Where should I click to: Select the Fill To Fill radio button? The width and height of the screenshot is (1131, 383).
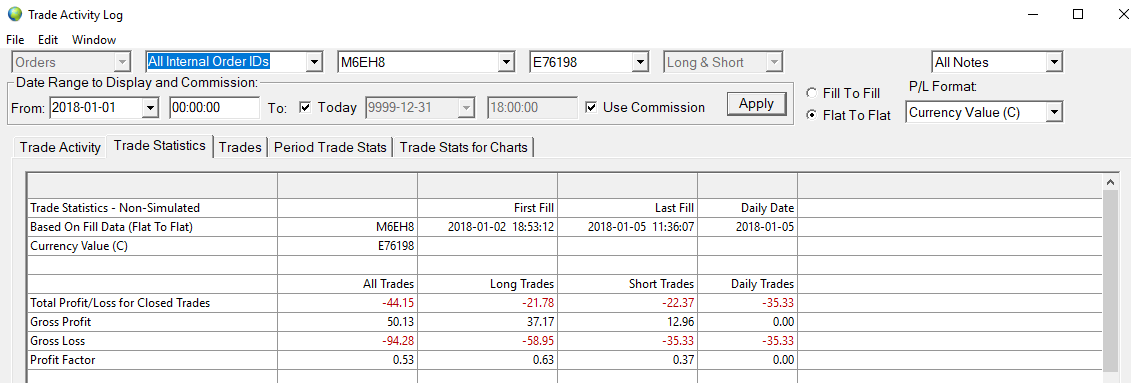click(x=811, y=93)
